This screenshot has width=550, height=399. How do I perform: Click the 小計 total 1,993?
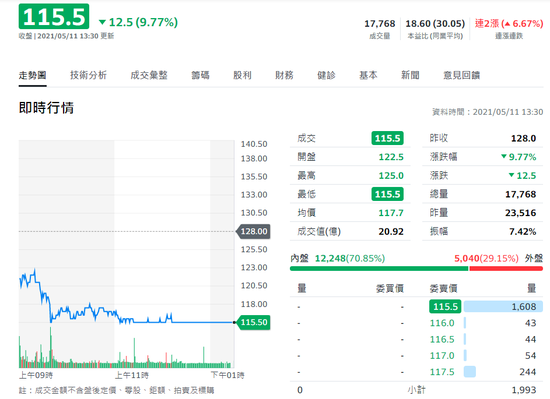pyautogui.click(x=524, y=390)
